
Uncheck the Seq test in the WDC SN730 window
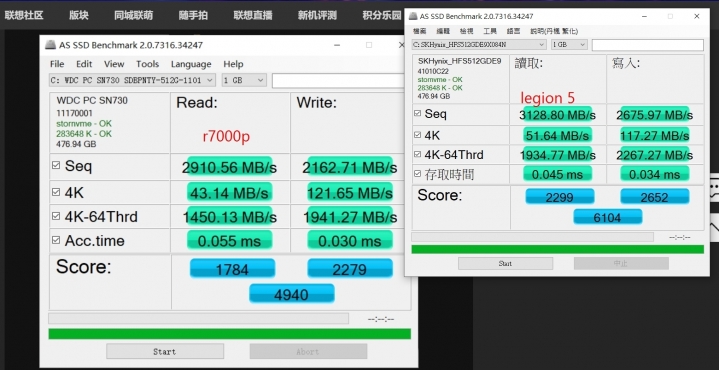point(56,165)
